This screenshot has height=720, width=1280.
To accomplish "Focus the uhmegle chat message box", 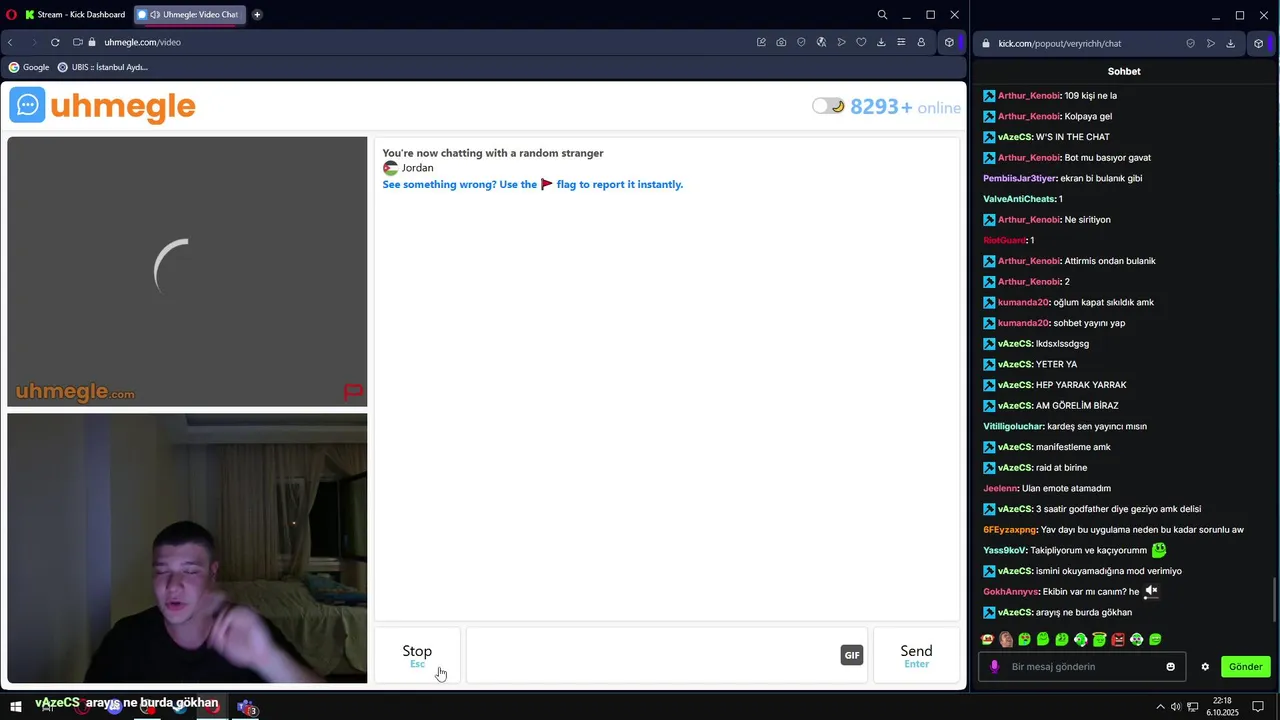I will [x=653, y=655].
